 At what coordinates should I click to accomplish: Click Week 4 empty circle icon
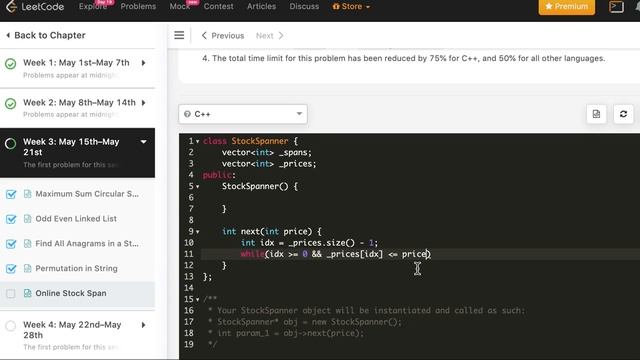[11, 326]
